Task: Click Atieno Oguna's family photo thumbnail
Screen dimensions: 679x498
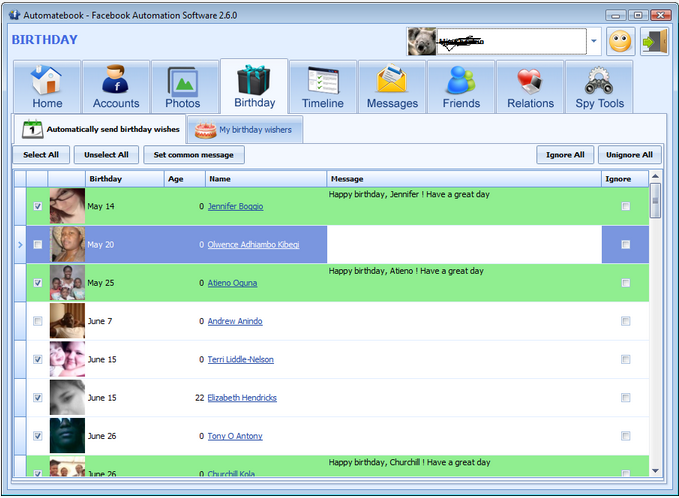Action: pos(67,283)
